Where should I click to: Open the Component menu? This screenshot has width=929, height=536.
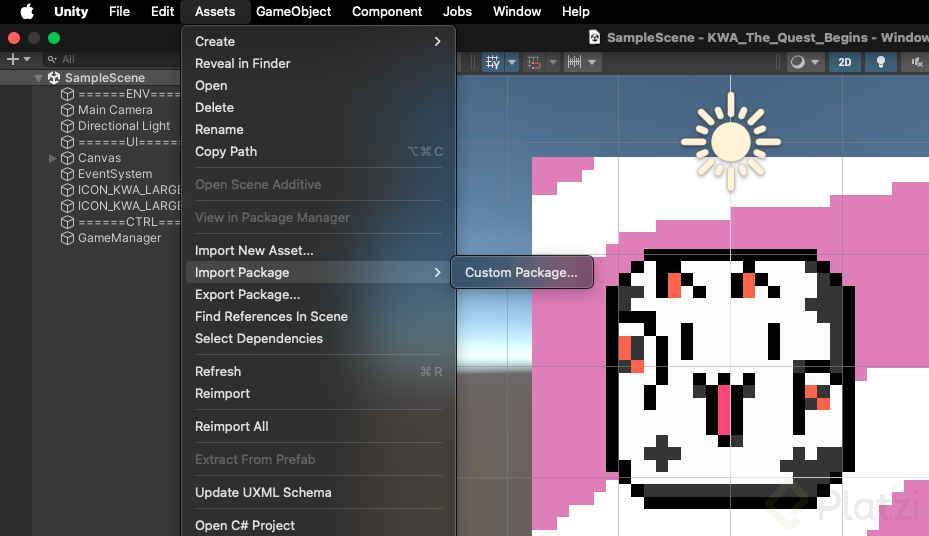click(x=387, y=11)
